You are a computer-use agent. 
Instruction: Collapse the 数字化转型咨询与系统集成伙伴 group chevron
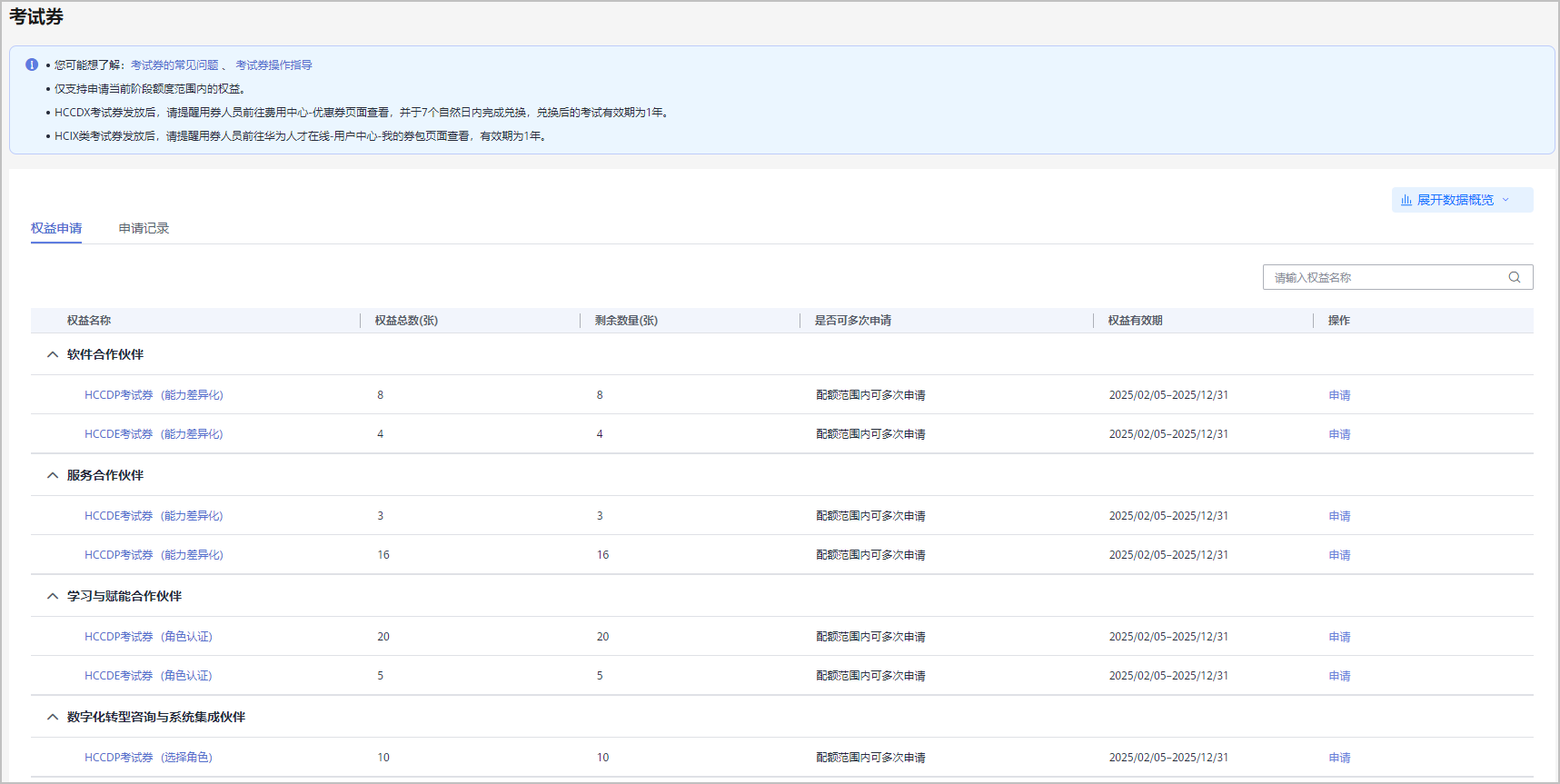click(x=53, y=717)
